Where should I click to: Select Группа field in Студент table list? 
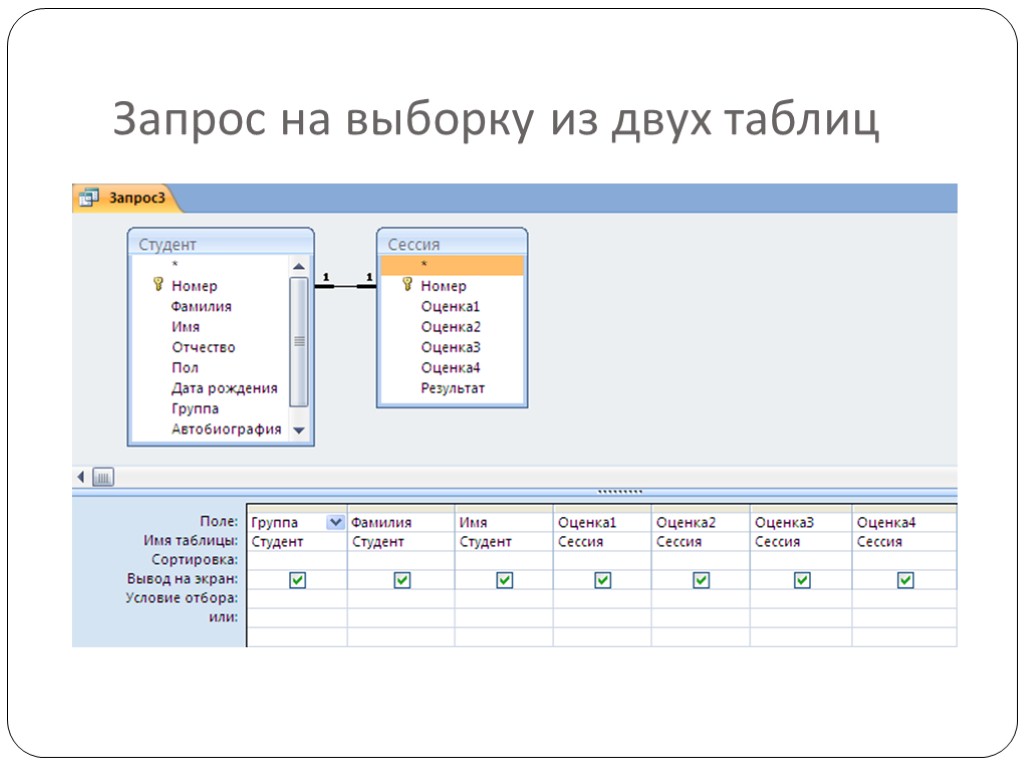[195, 409]
